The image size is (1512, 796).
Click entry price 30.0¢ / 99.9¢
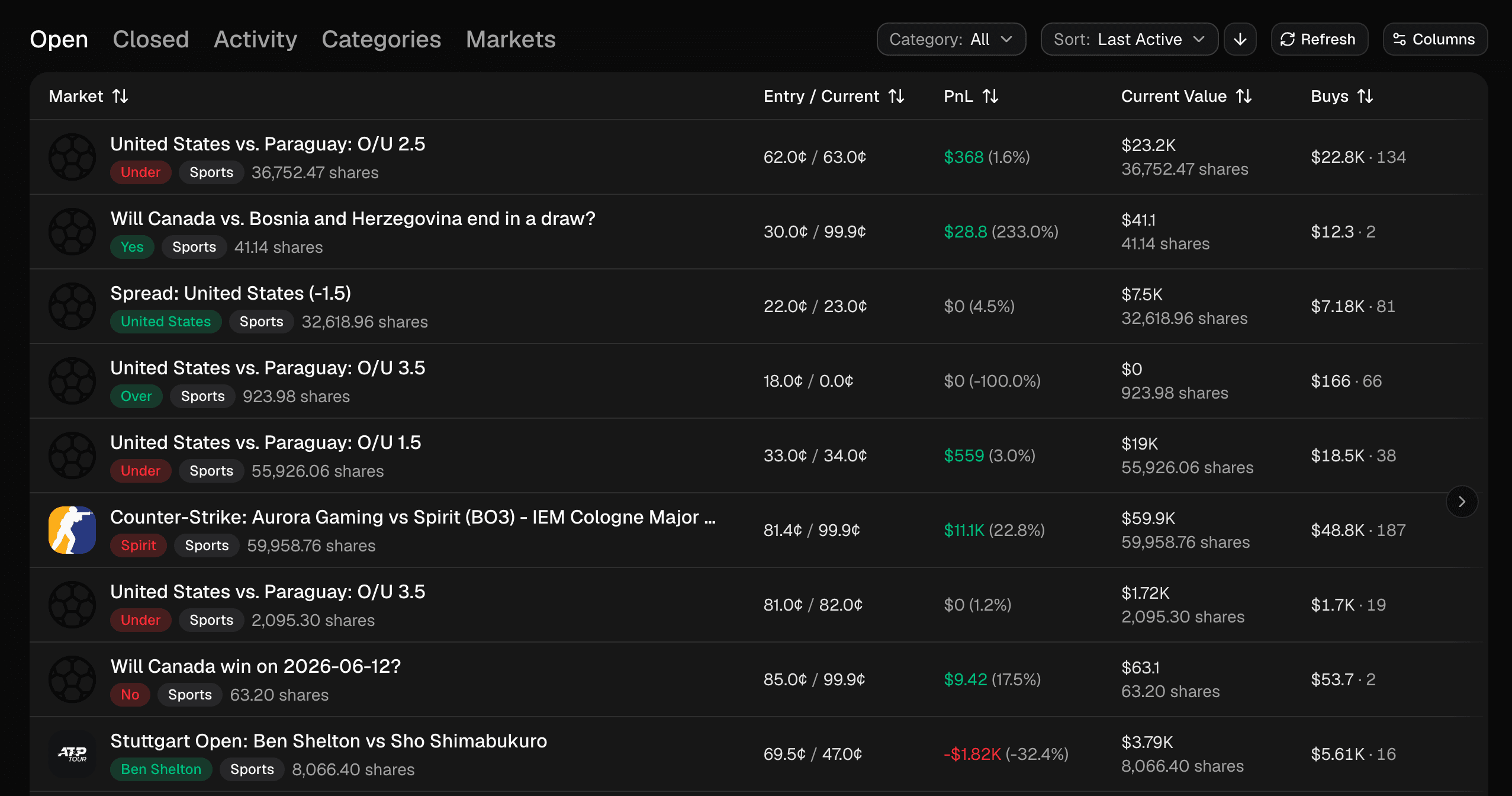815,232
